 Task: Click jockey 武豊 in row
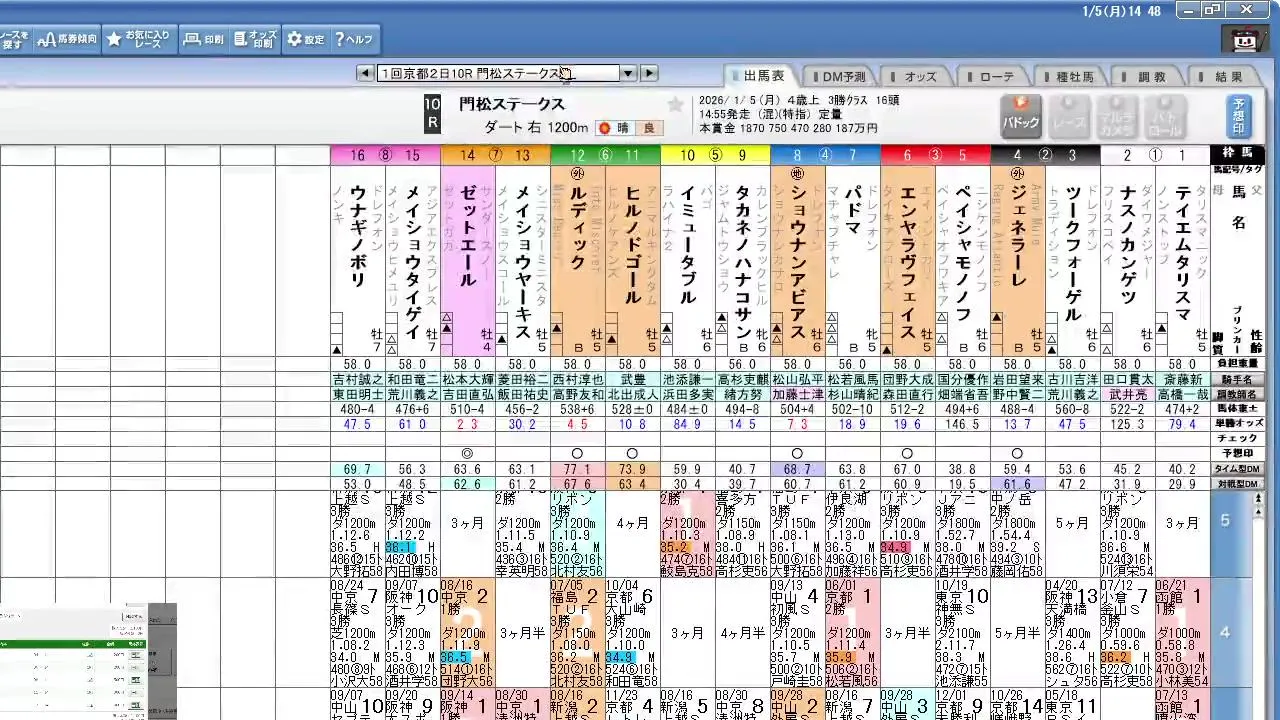(633, 380)
